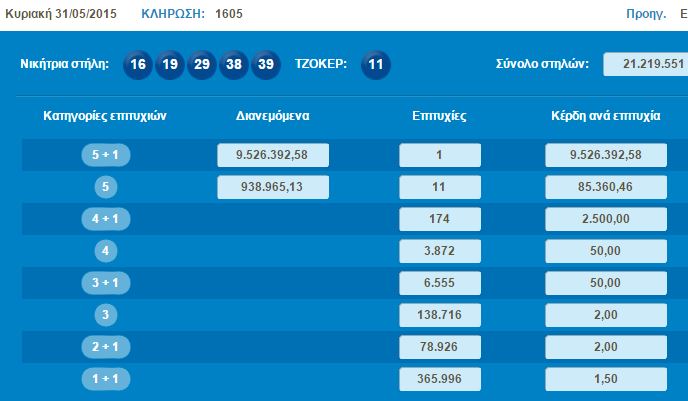
Task: Click the Επιτυχίες field showing 174
Action: coord(440,219)
